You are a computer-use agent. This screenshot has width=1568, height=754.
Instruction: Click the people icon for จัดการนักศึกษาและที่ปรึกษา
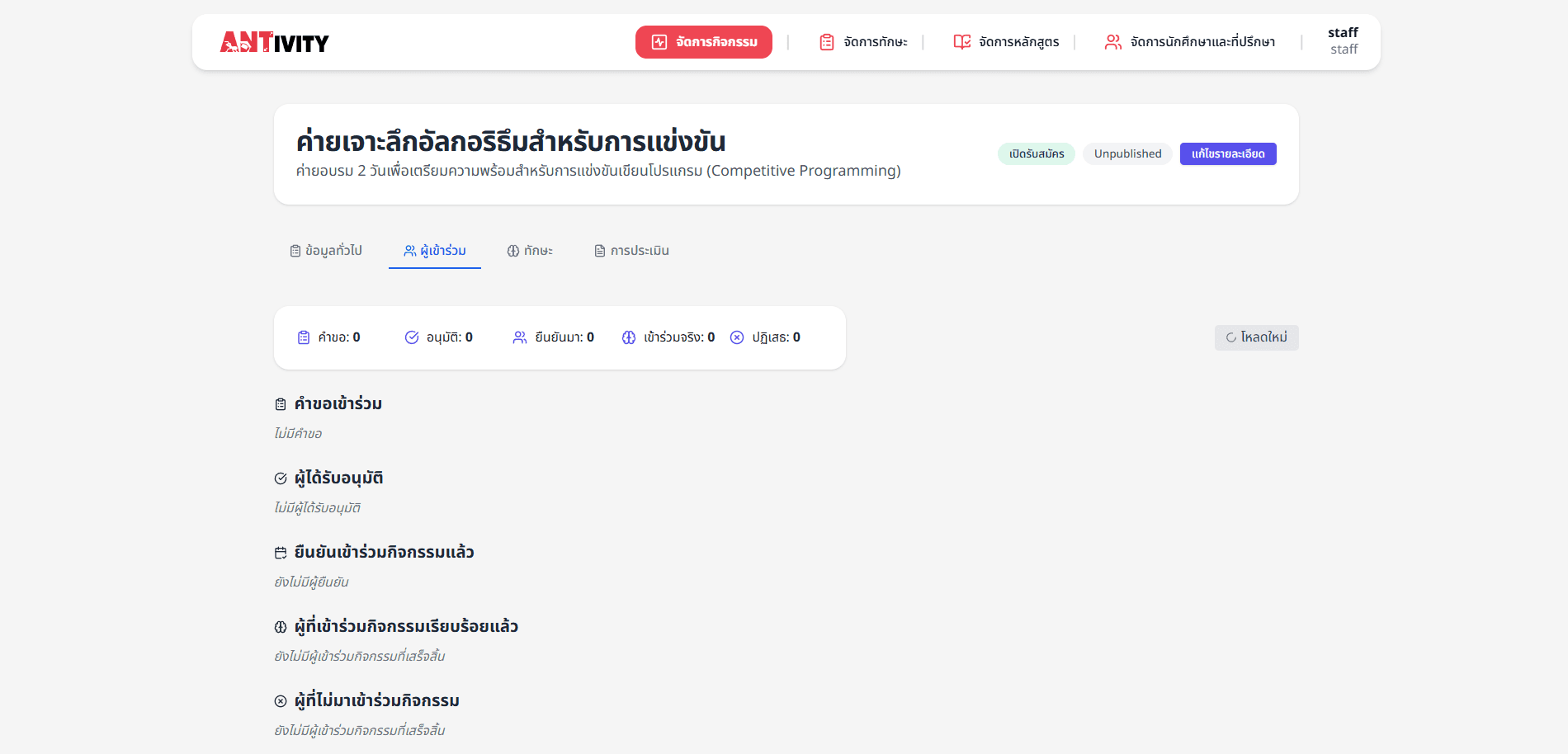click(1112, 42)
